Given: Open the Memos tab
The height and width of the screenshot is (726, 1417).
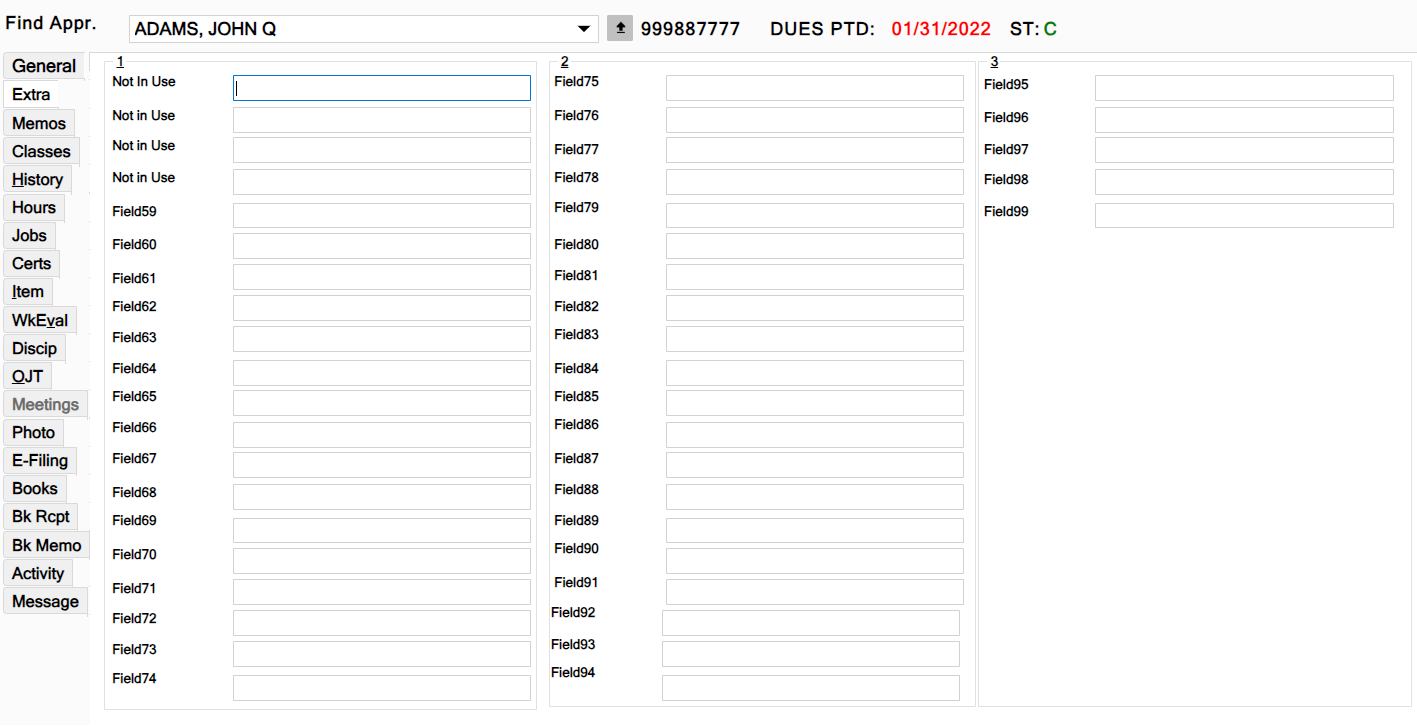Looking at the screenshot, I should click(39, 123).
